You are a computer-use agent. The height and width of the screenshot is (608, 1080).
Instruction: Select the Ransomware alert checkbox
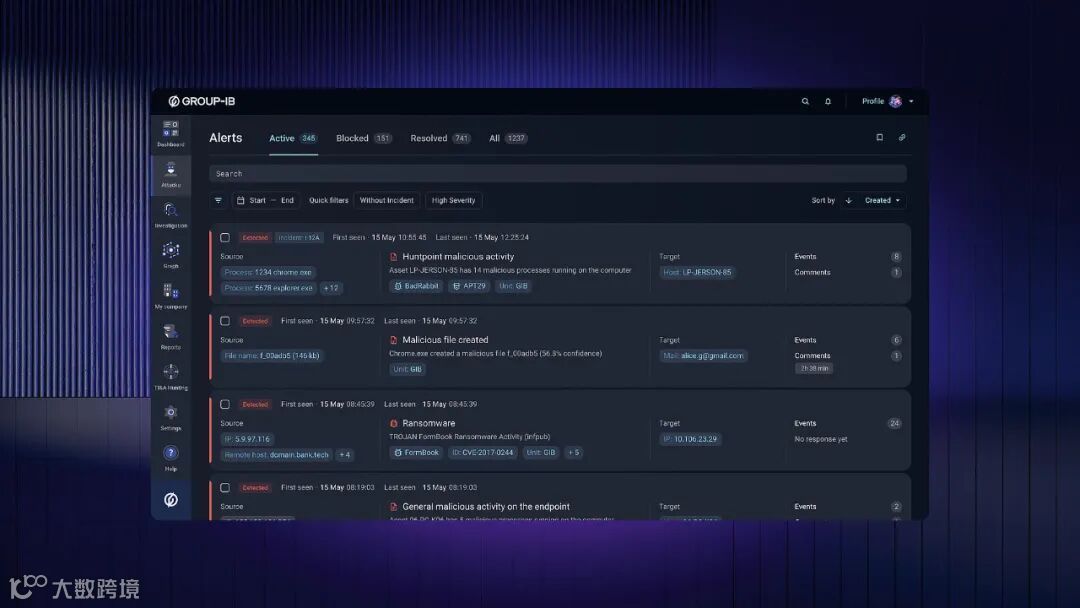pos(225,404)
